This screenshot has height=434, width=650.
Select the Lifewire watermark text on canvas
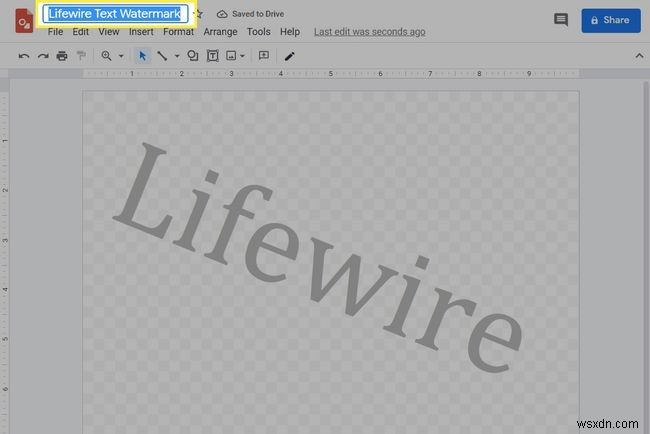point(318,257)
